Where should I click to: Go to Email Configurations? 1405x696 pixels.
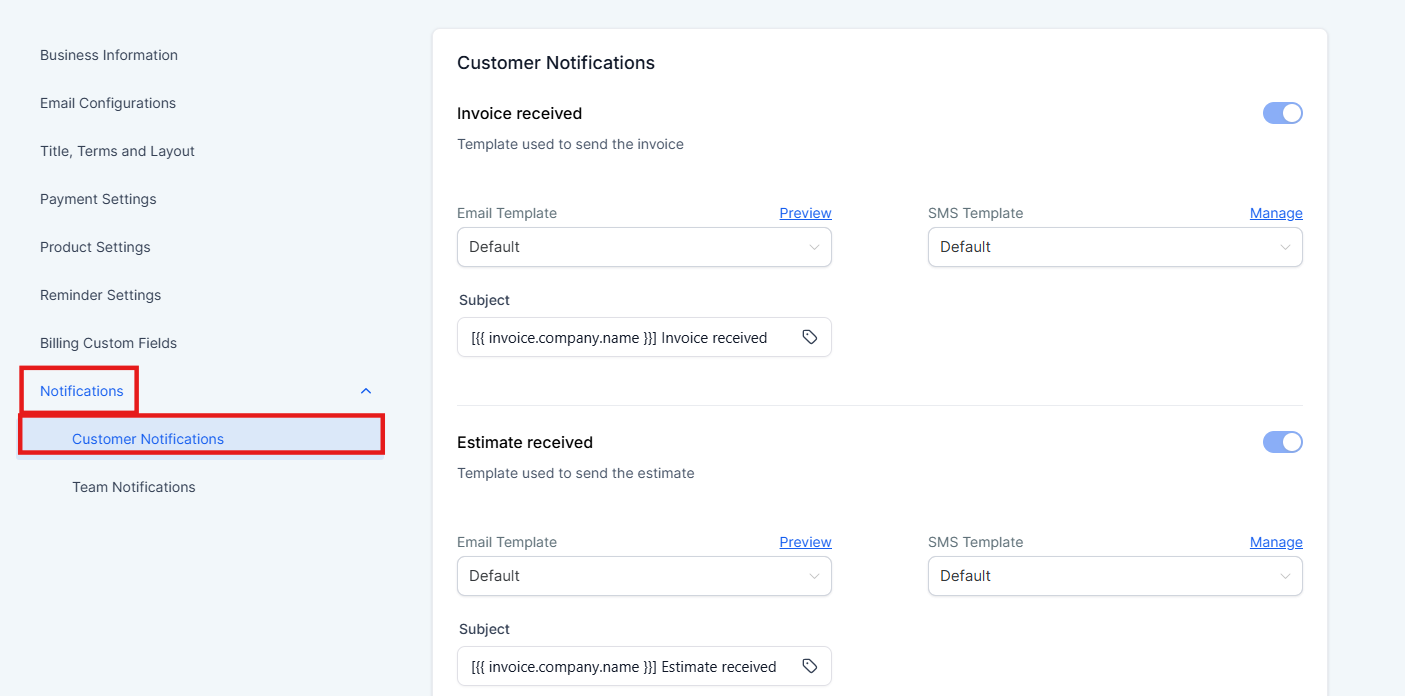tap(108, 103)
